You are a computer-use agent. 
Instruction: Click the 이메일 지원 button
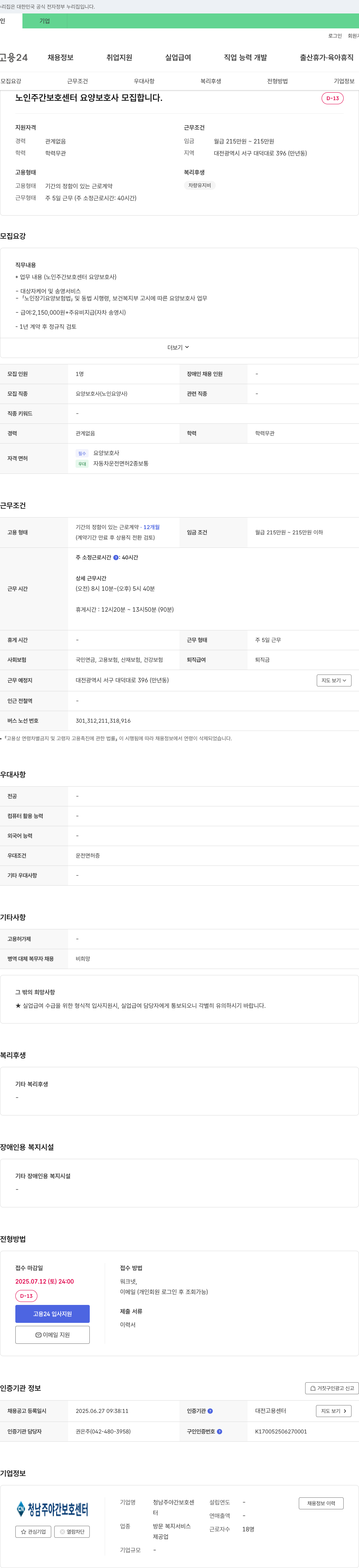(52, 1335)
